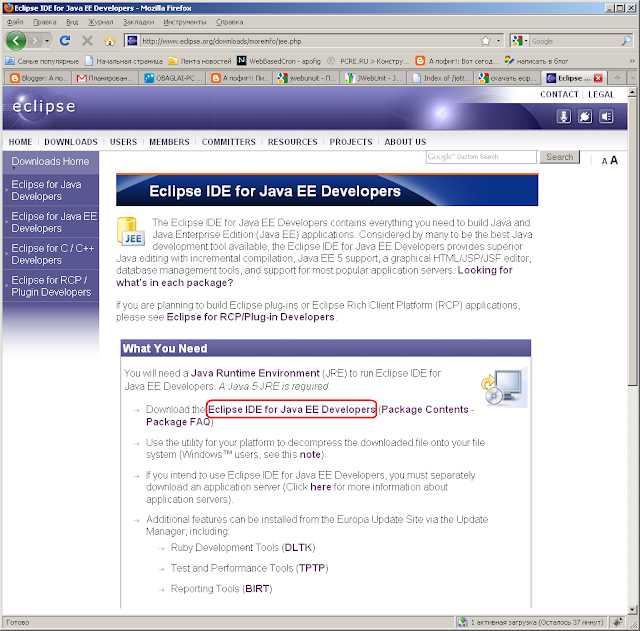Click the middle icon in the Eclipse banner
Screen dimensions: 640x631
pyautogui.click(x=584, y=117)
